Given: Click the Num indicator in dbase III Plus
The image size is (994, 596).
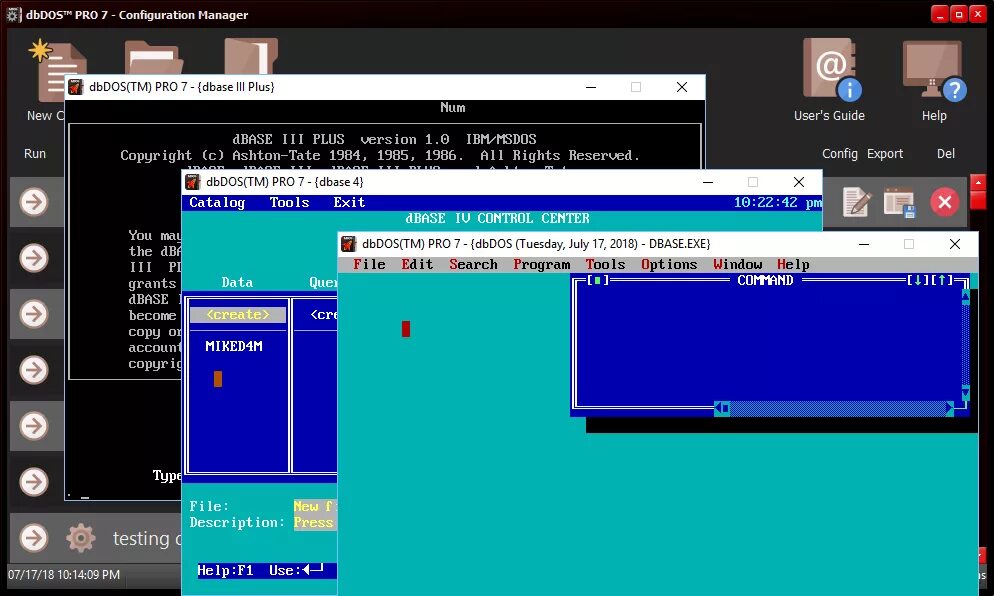Looking at the screenshot, I should click(x=453, y=108).
